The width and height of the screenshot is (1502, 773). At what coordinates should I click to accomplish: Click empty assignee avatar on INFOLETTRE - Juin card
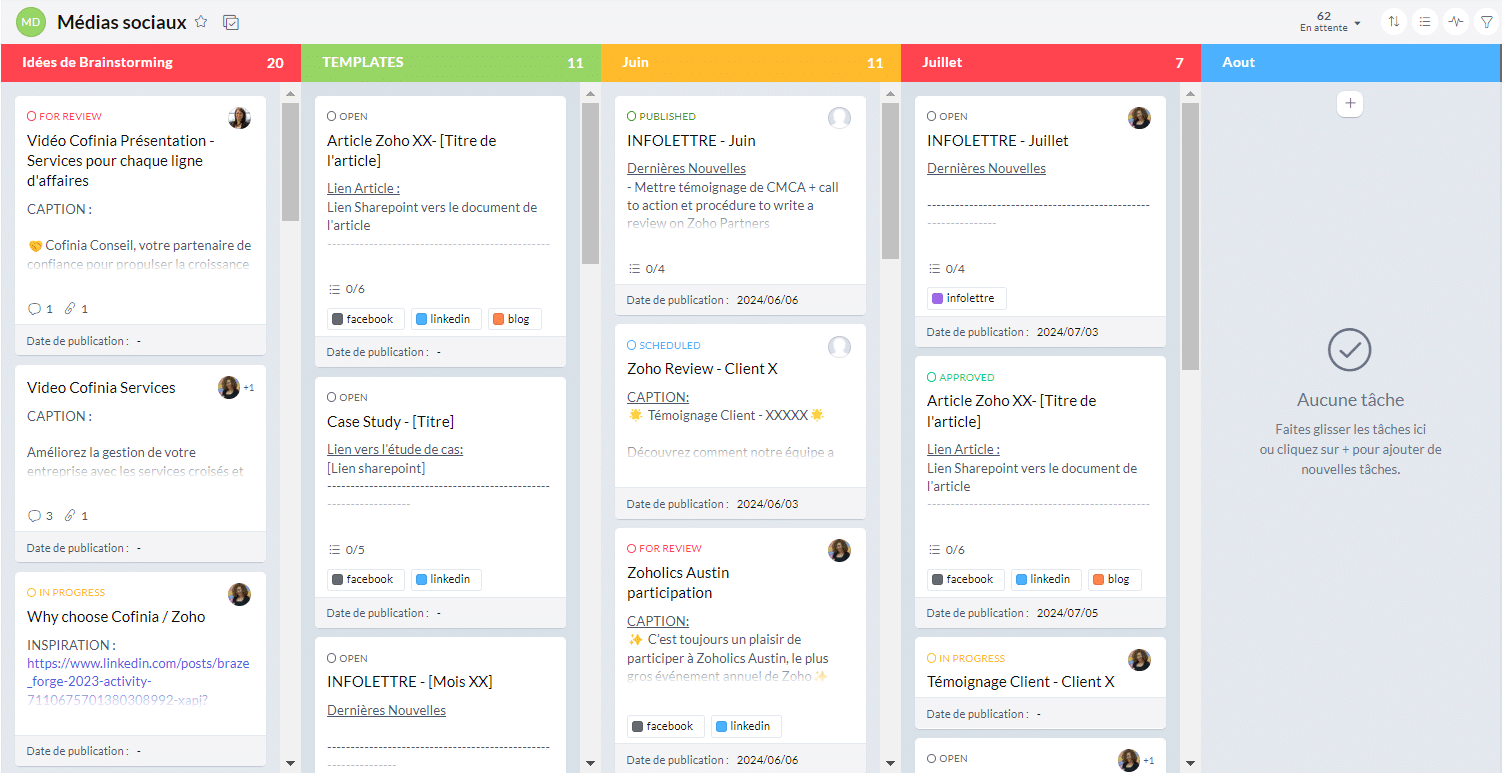(x=839, y=118)
